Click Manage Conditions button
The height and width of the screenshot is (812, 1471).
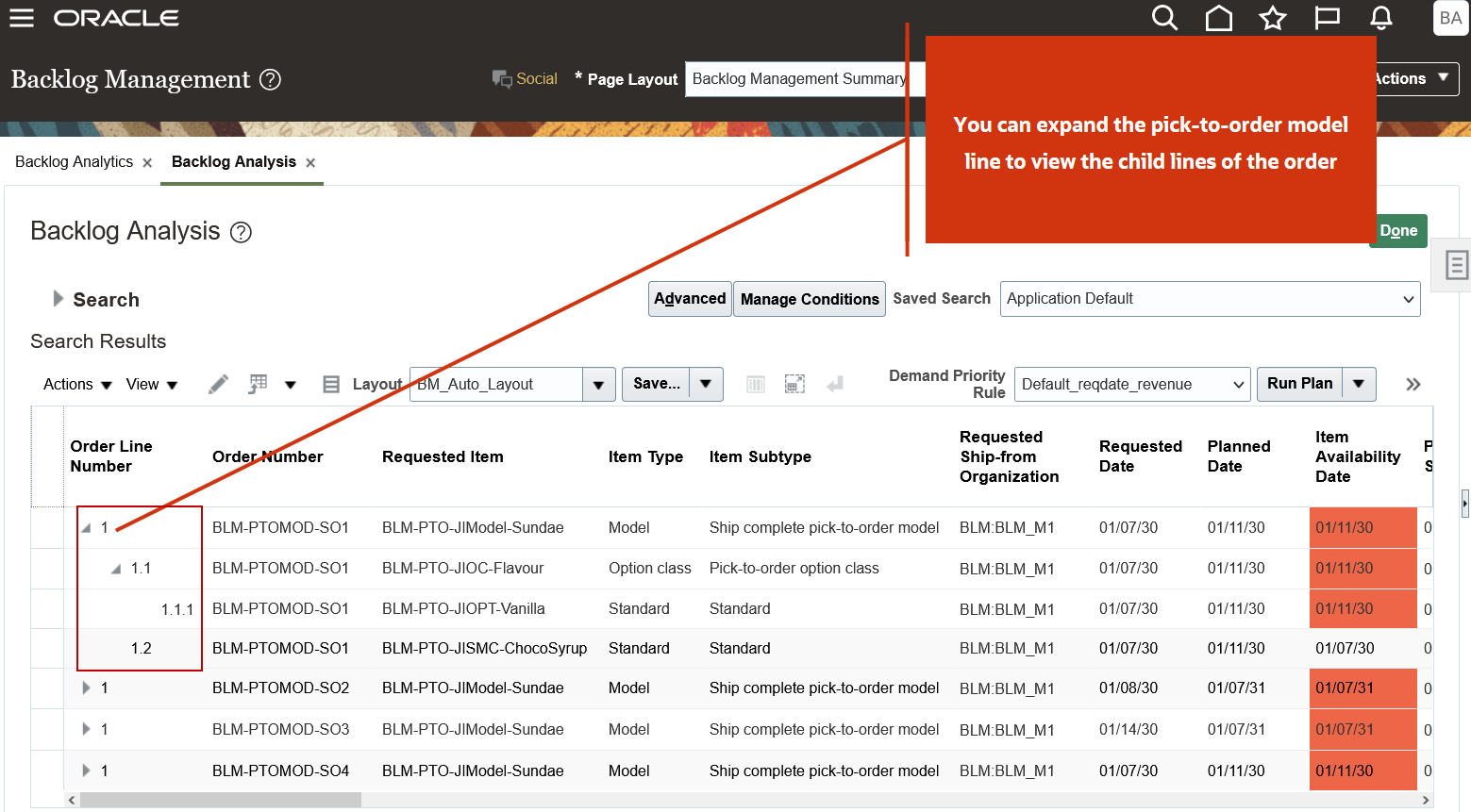(810, 299)
